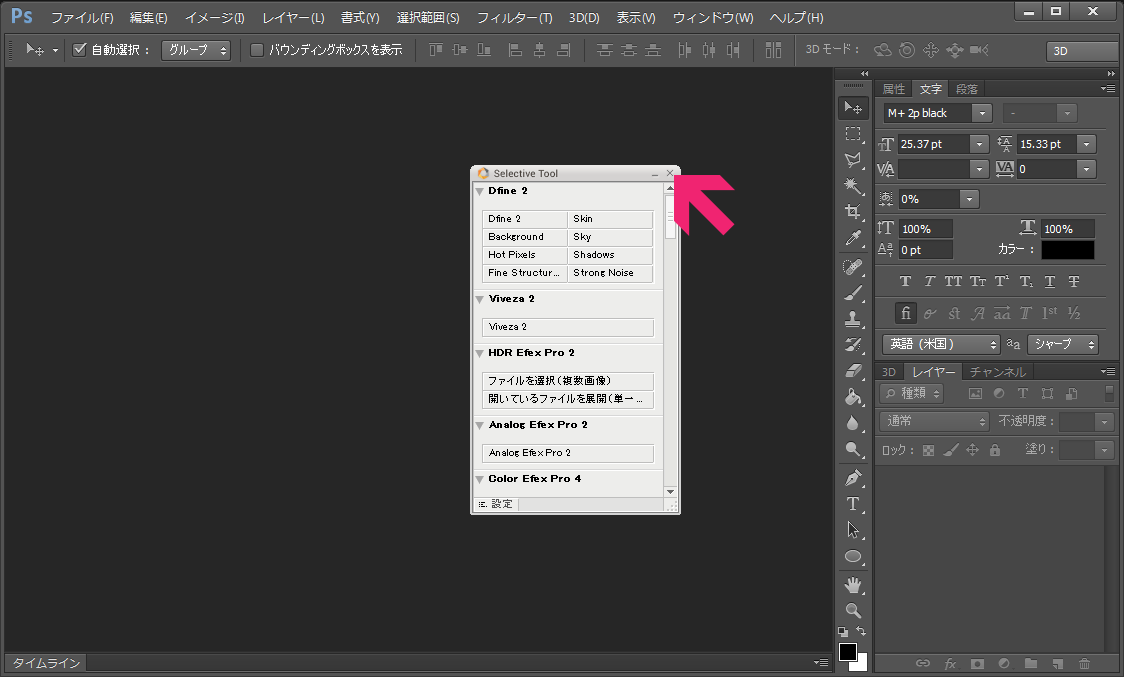Viewport: 1124px width, 677px height.
Task: Click the link layers icon
Action: [x=923, y=663]
